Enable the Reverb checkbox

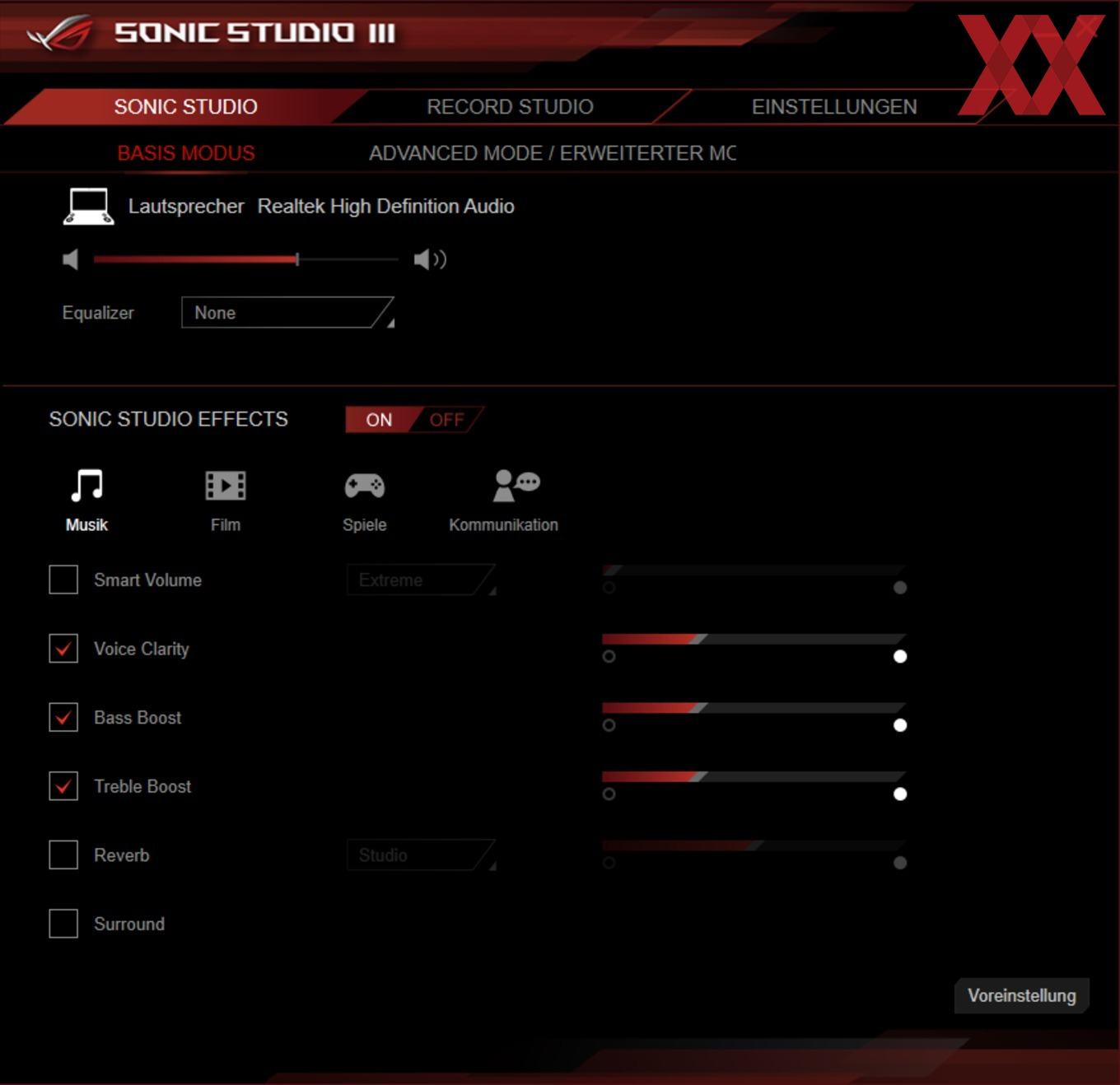pyautogui.click(x=63, y=854)
